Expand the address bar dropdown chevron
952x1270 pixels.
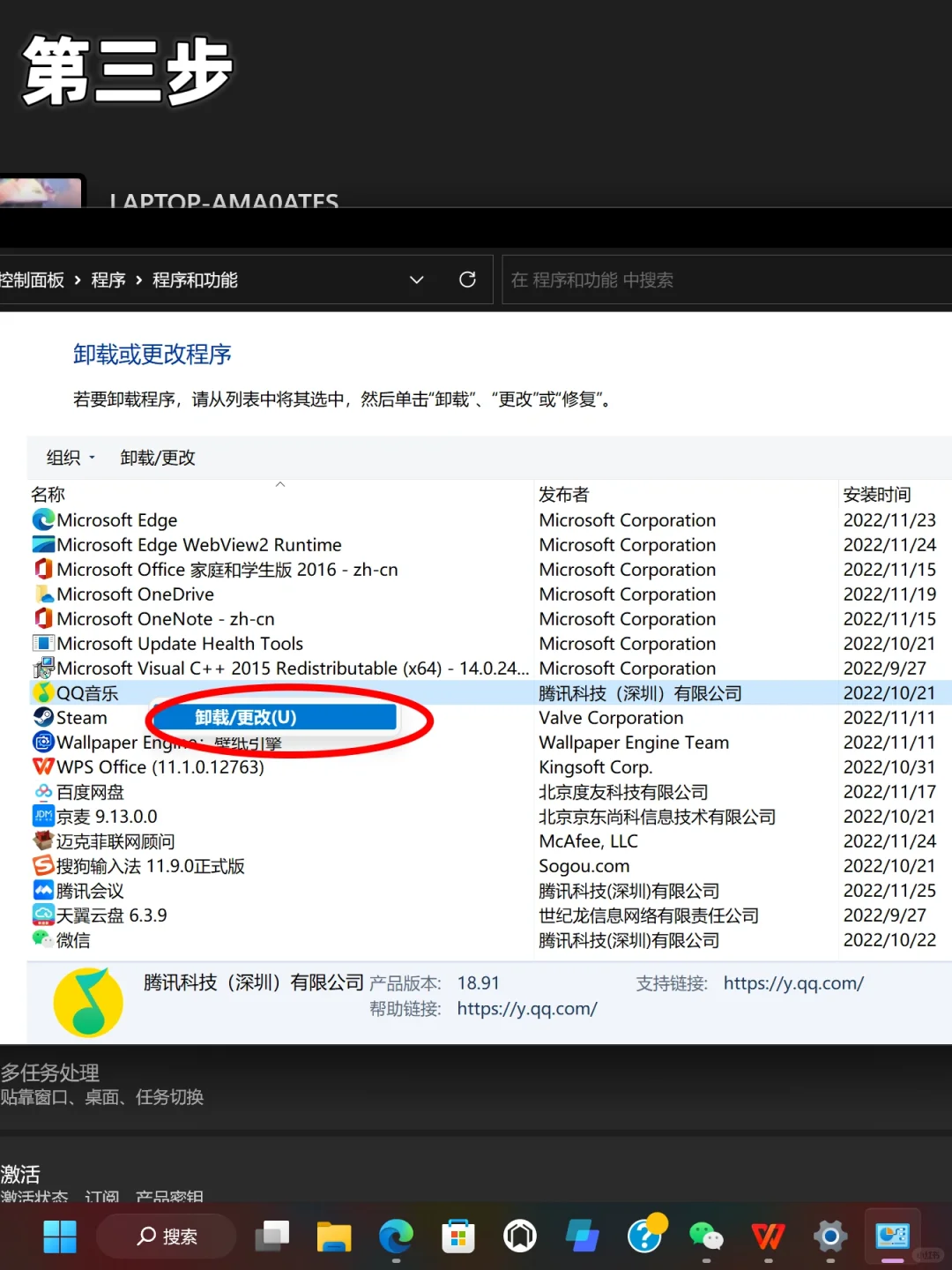click(x=416, y=280)
